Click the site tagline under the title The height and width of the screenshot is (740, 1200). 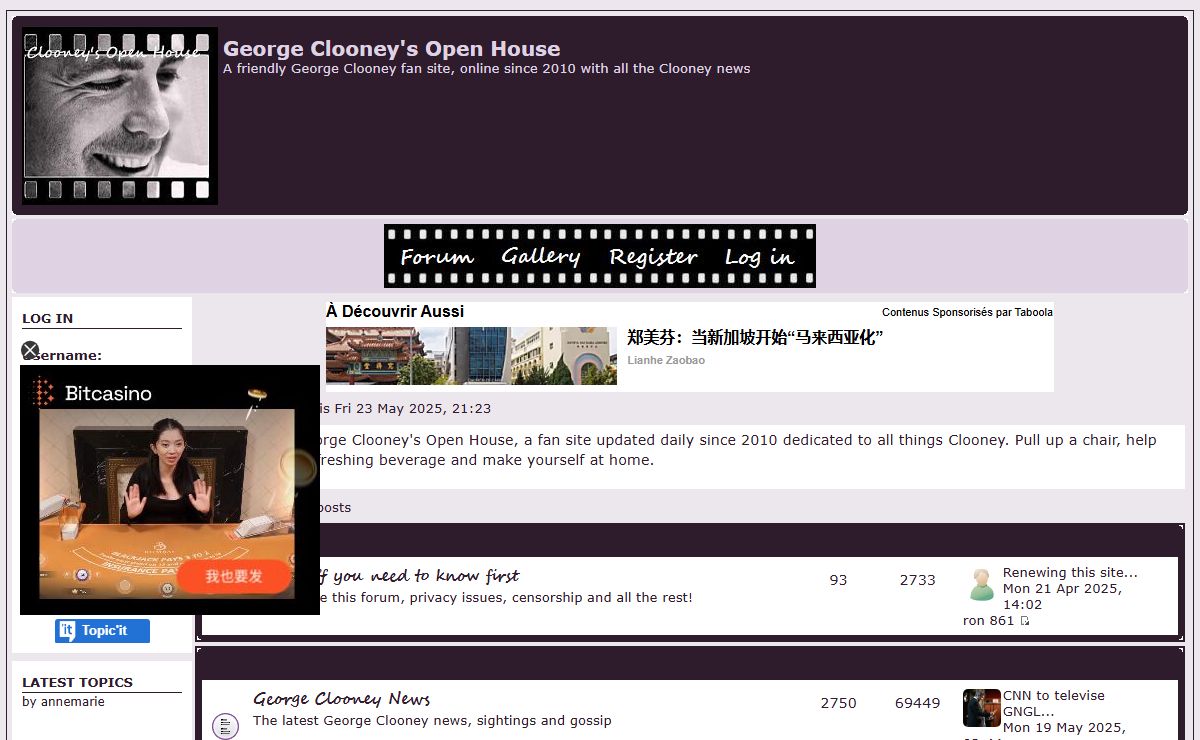(486, 69)
